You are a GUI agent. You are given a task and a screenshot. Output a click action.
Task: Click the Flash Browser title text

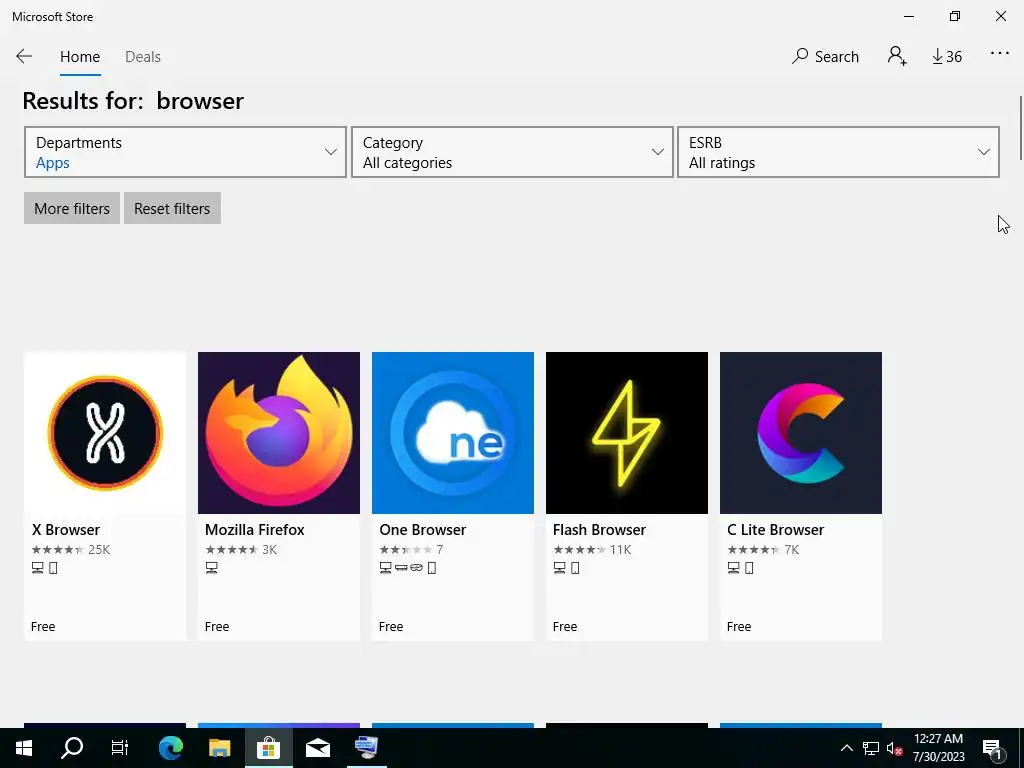(x=600, y=530)
